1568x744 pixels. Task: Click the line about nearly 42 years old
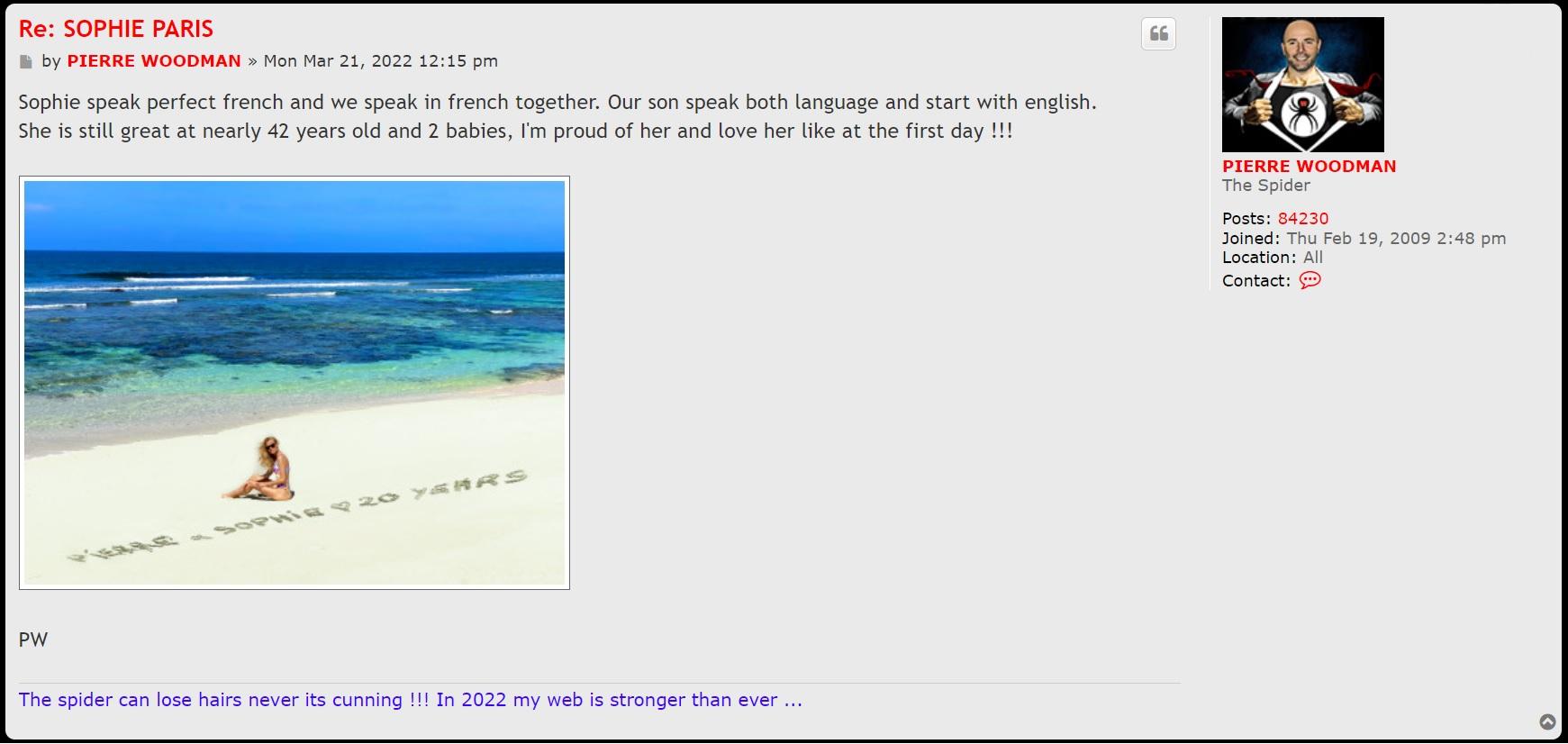(x=515, y=132)
